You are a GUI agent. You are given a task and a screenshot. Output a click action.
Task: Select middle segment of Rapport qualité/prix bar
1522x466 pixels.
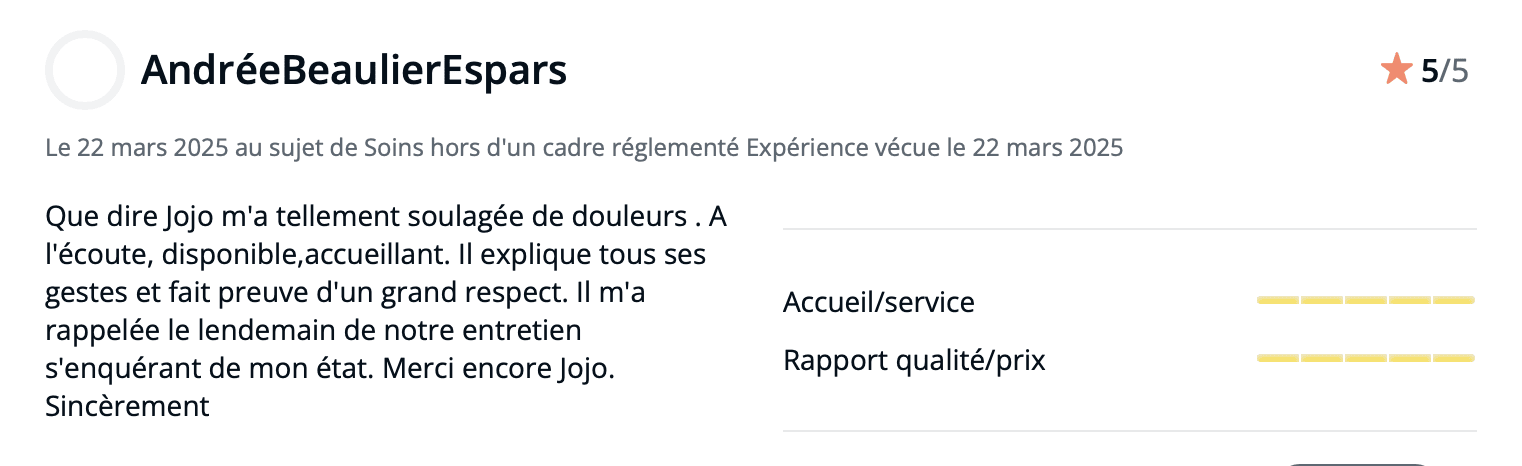1366,358
